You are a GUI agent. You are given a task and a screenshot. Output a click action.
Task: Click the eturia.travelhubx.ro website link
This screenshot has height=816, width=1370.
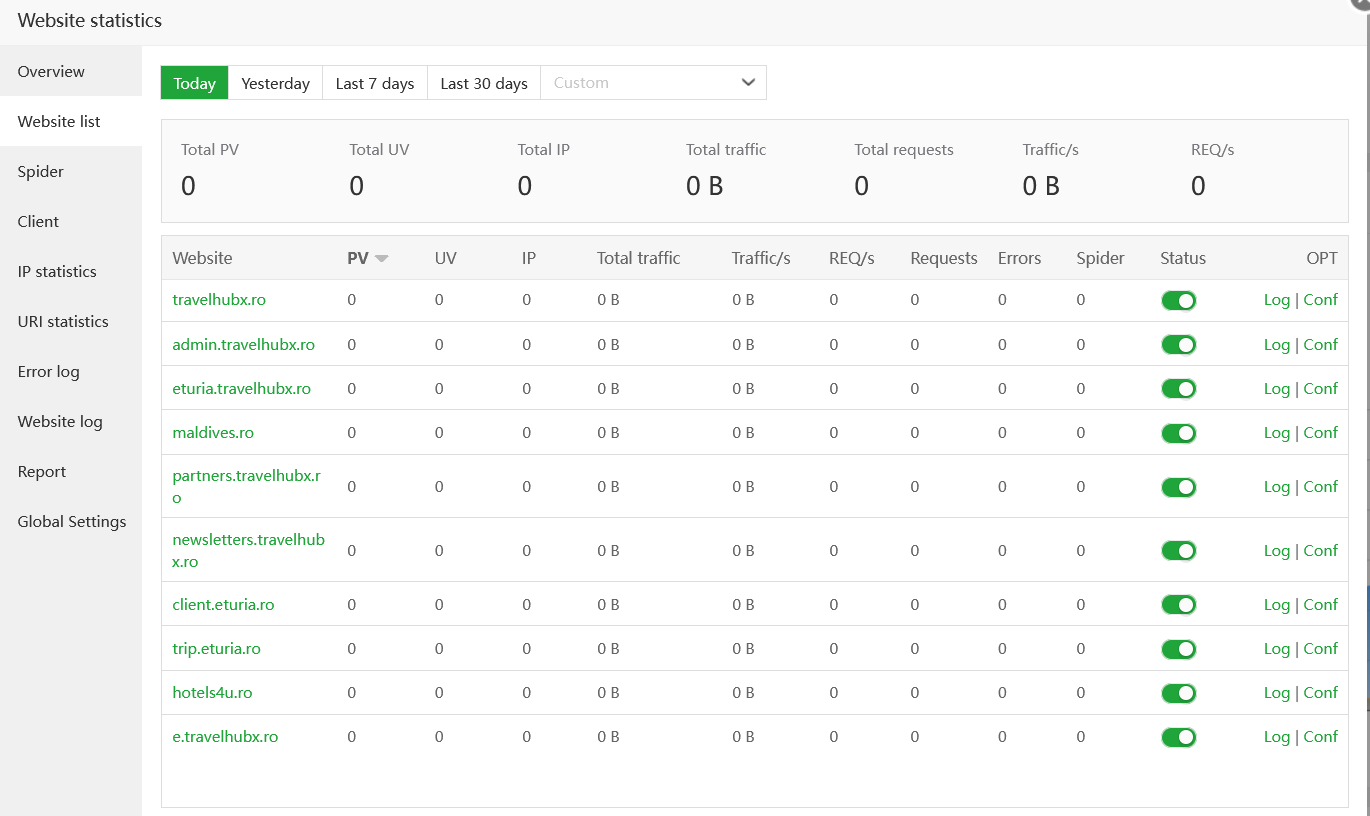241,389
